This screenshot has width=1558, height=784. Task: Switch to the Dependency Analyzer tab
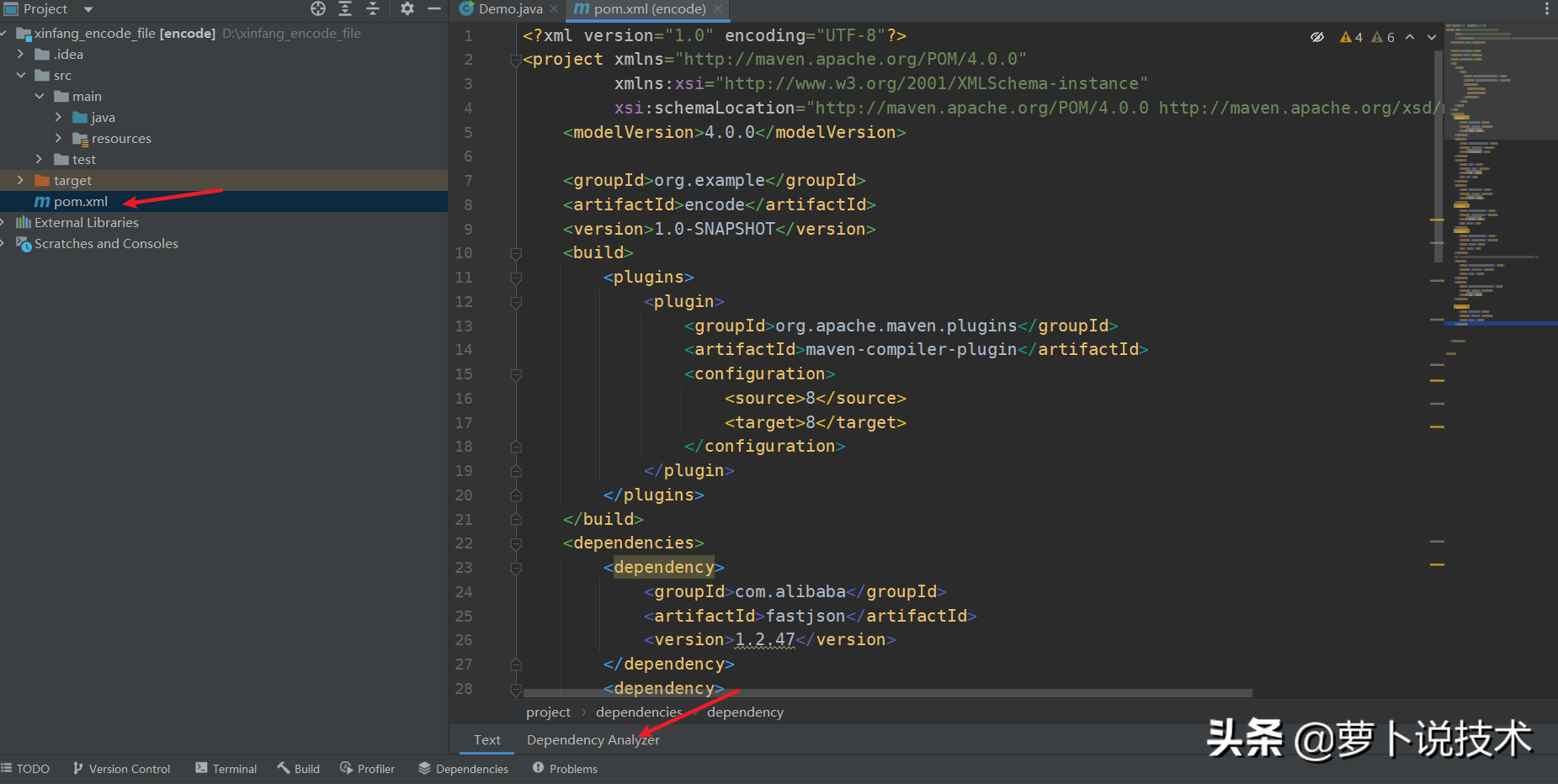click(x=593, y=739)
